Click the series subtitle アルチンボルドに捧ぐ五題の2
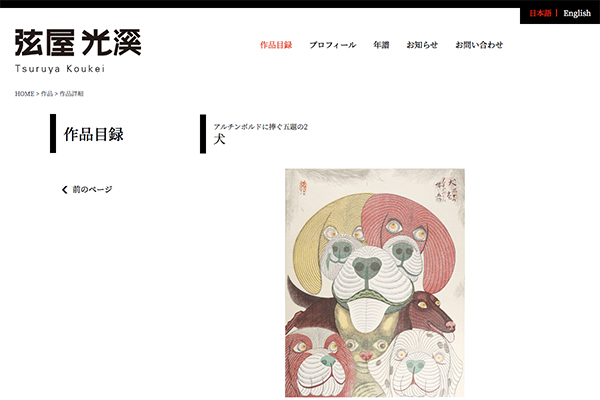 (x=261, y=127)
